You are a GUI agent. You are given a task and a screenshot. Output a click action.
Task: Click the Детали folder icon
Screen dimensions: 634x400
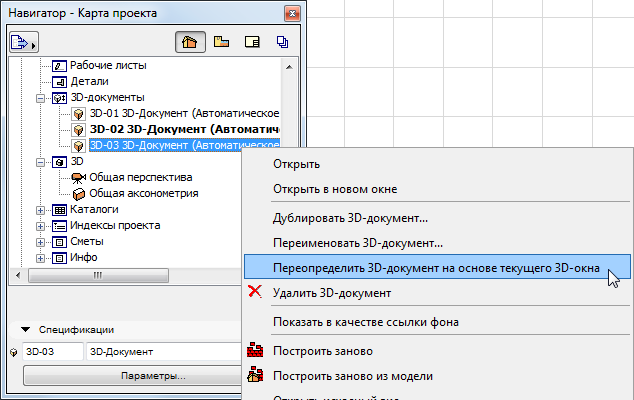[x=59, y=82]
